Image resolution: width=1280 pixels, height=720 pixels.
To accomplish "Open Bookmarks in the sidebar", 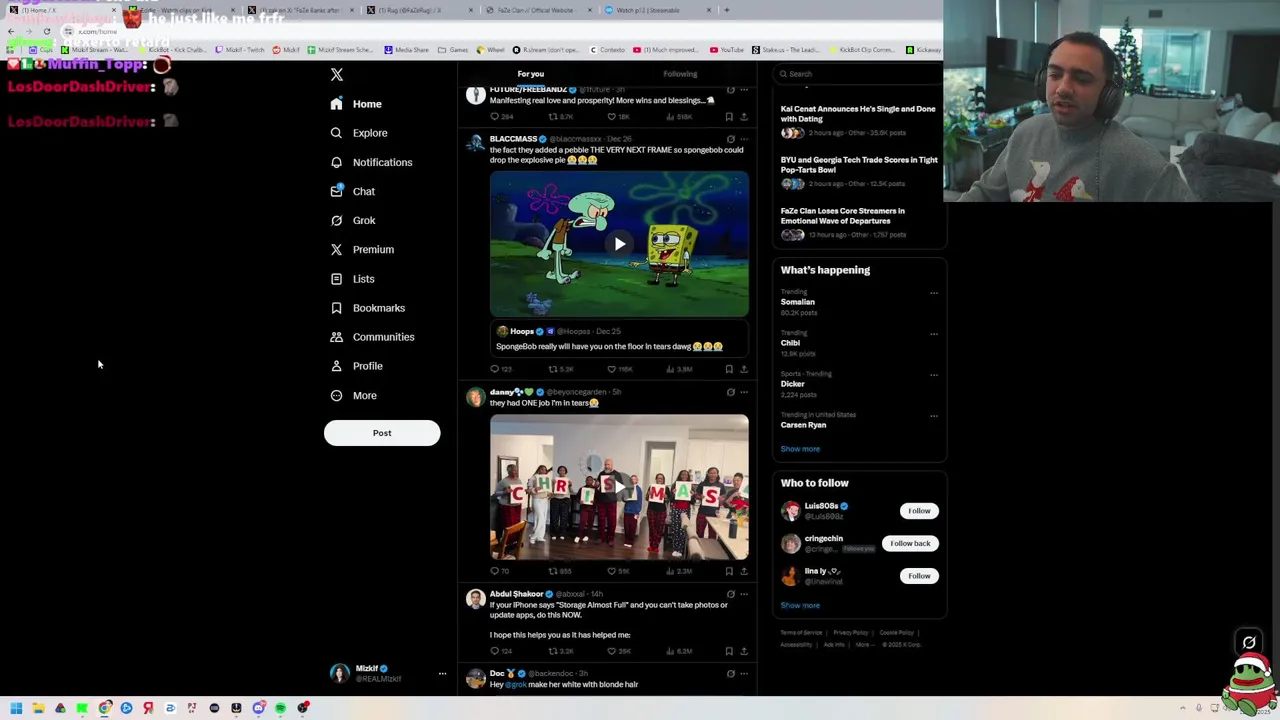I will tap(367, 308).
